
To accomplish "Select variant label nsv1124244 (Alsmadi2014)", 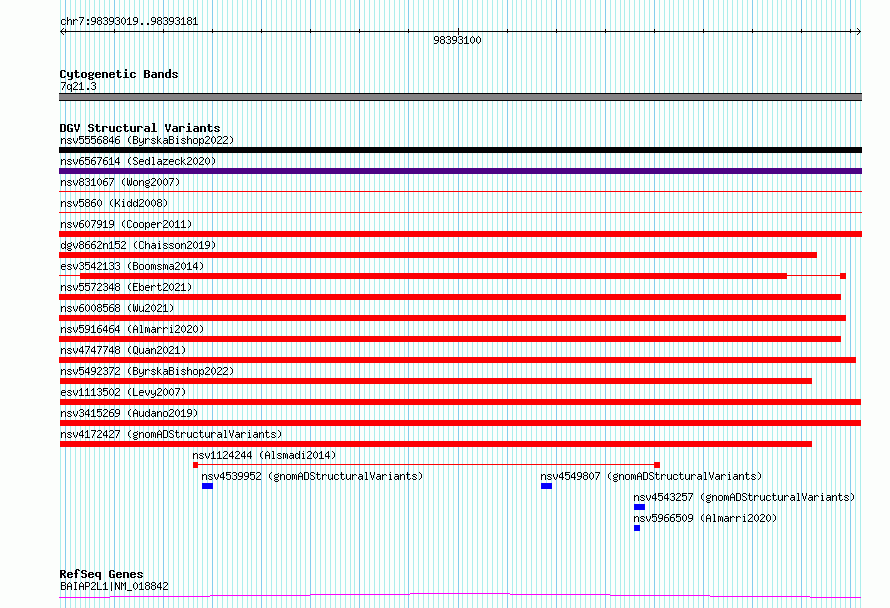I will click(264, 455).
